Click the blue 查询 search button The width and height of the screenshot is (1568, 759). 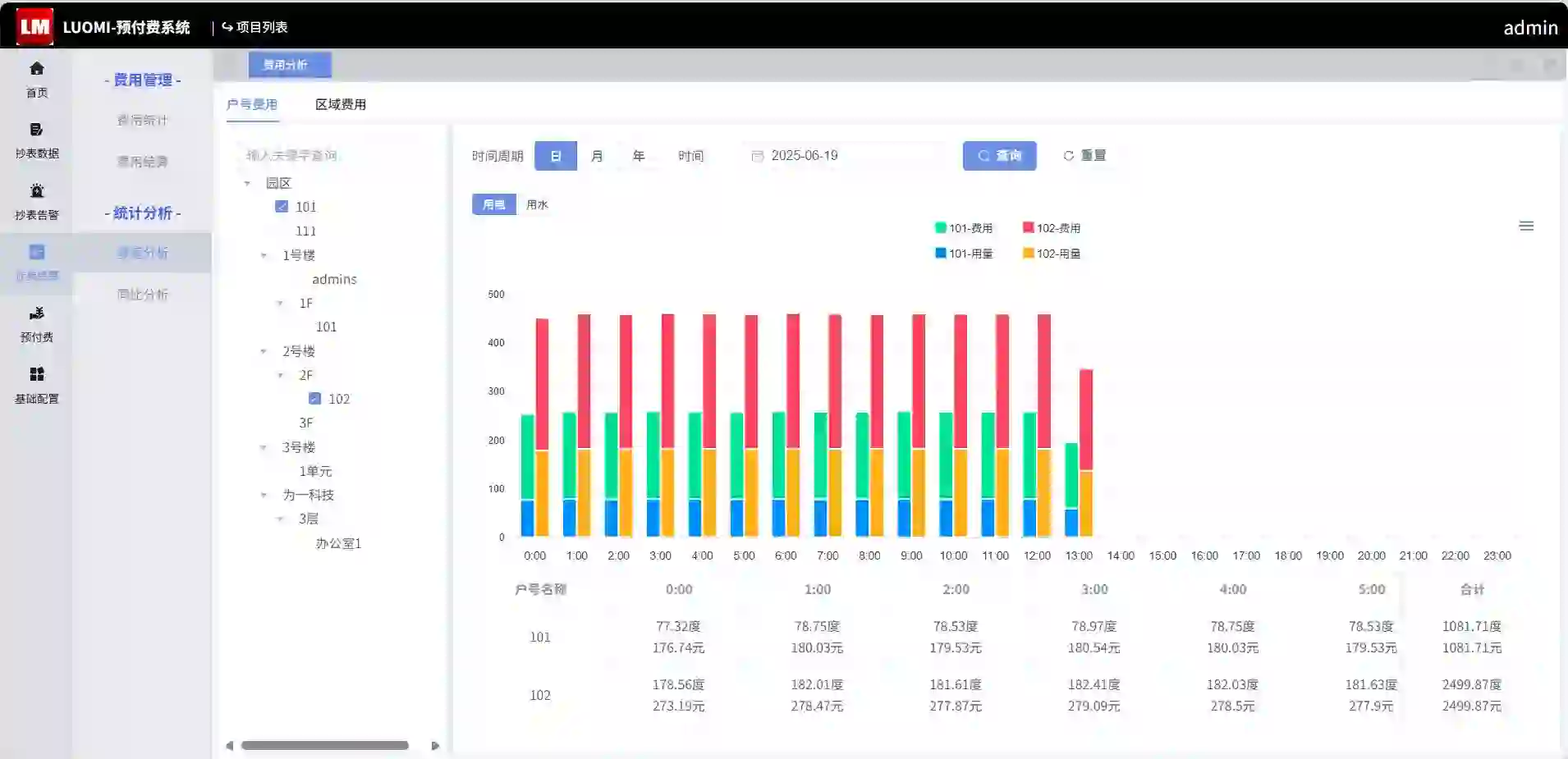999,156
